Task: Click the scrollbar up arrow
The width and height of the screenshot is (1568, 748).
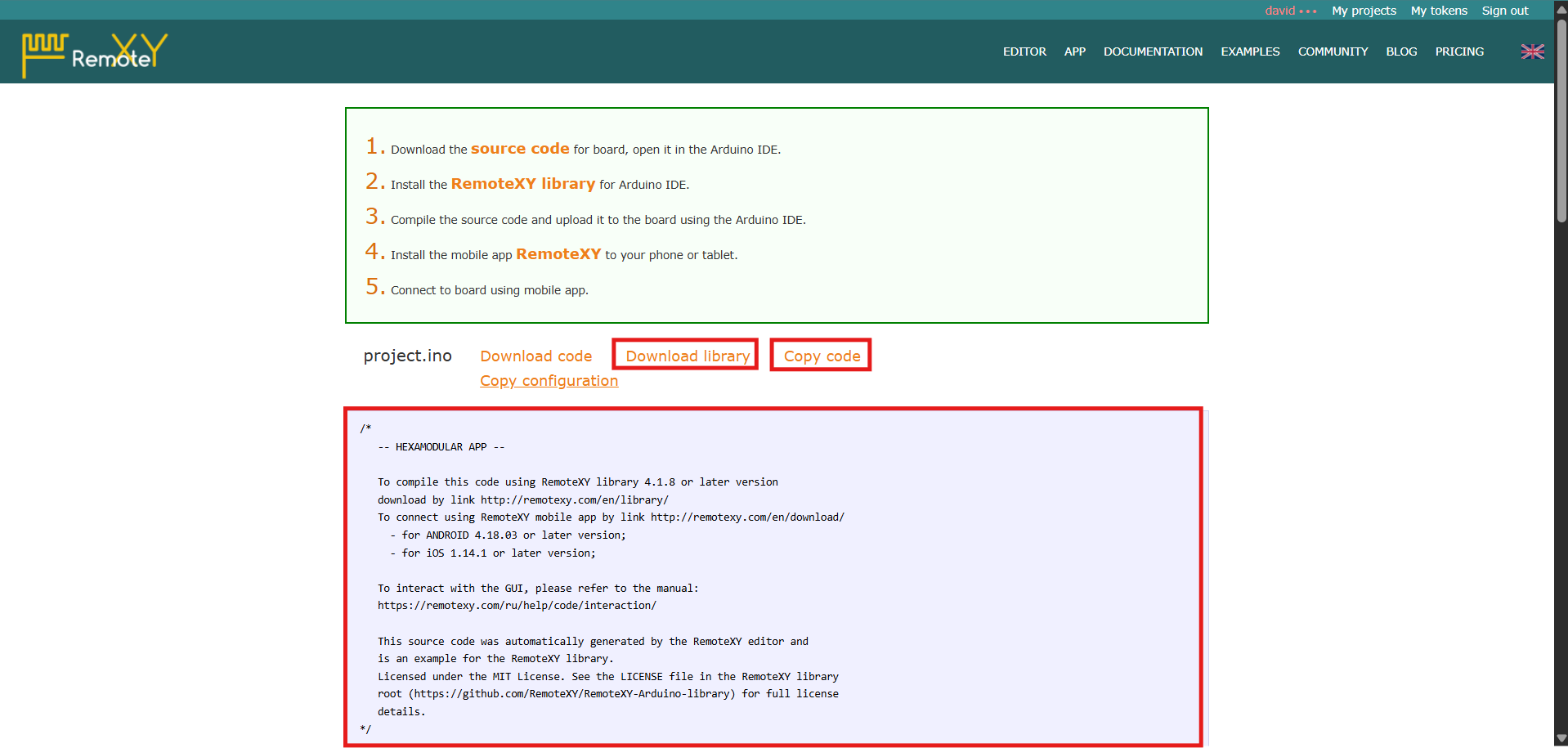Action: 1561,8
